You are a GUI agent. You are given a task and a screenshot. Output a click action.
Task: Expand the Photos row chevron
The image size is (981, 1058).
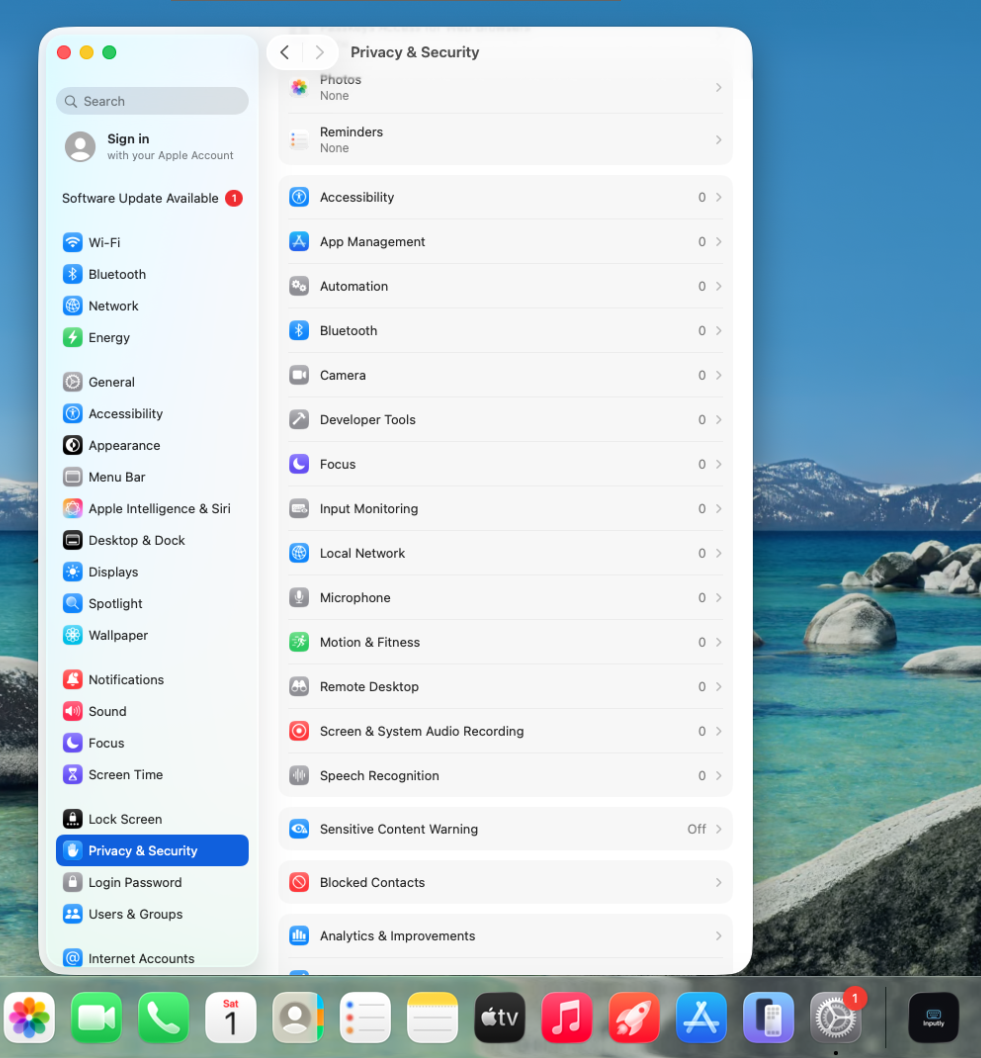click(x=718, y=88)
